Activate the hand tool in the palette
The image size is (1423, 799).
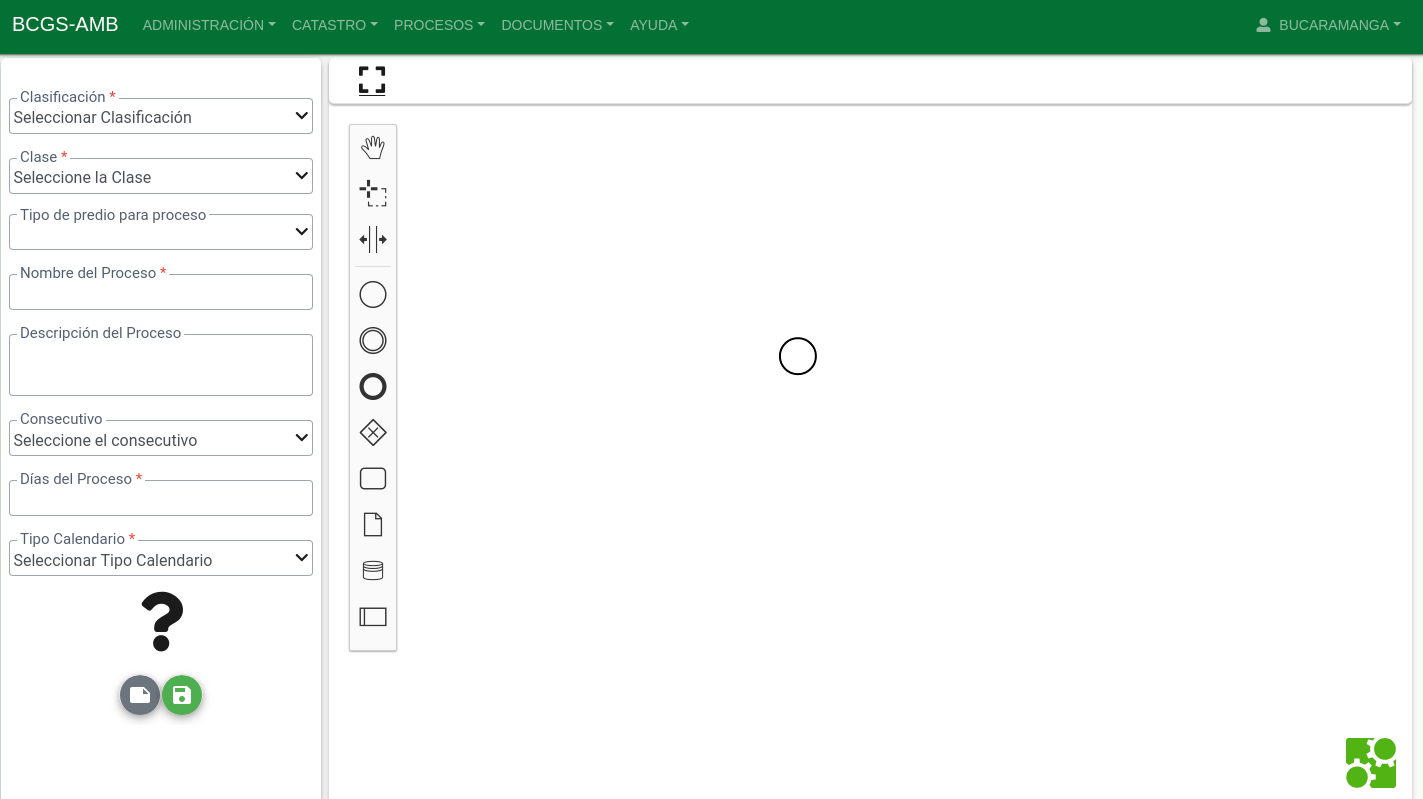pos(373,148)
